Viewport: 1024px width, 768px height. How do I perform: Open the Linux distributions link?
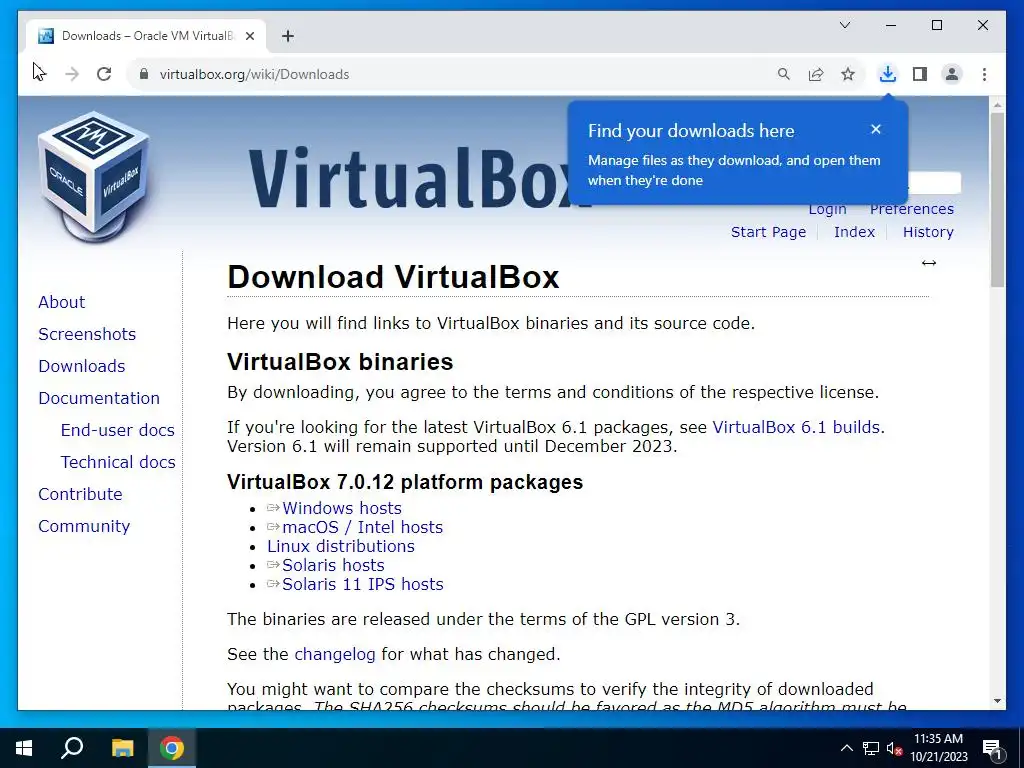(341, 546)
